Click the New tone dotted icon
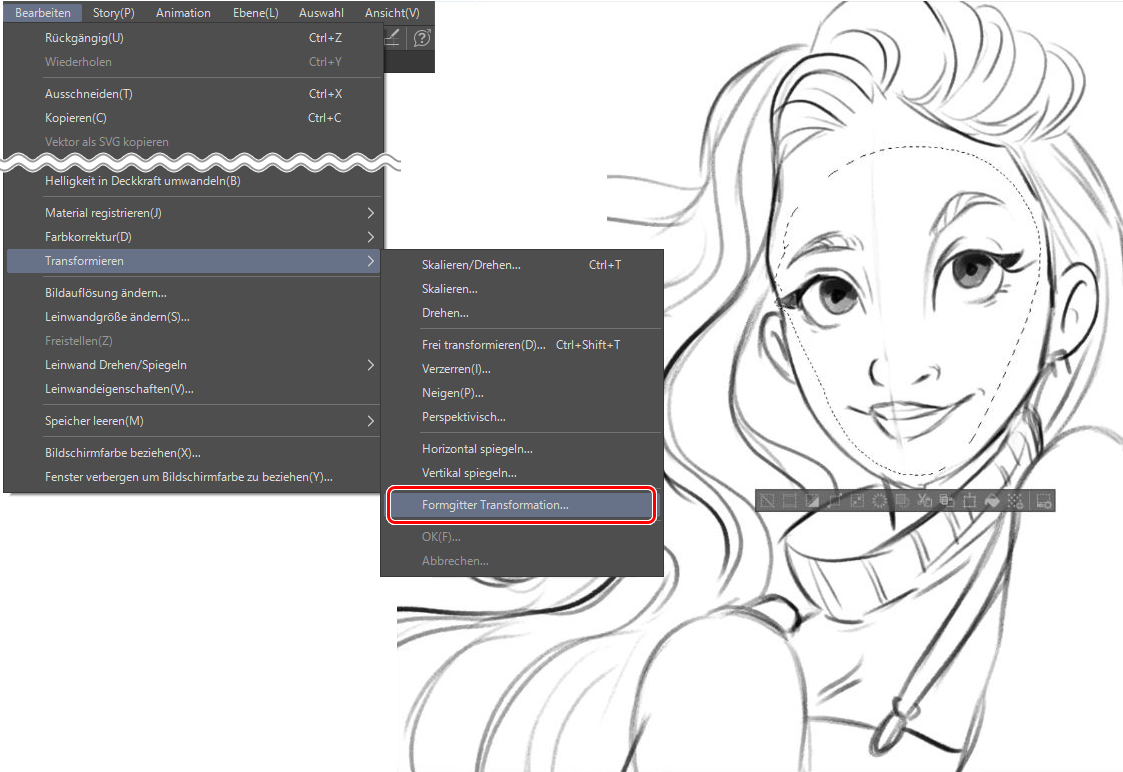 (1015, 501)
